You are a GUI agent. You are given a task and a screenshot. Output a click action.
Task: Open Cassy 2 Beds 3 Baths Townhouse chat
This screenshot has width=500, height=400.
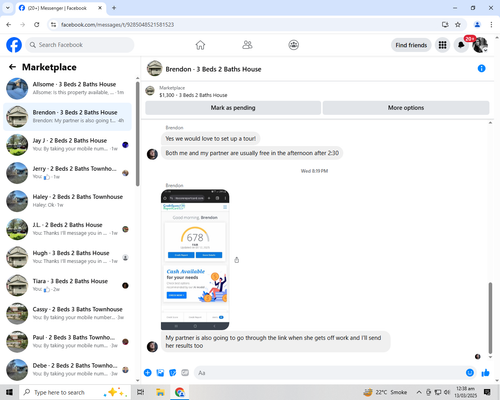(x=67, y=314)
